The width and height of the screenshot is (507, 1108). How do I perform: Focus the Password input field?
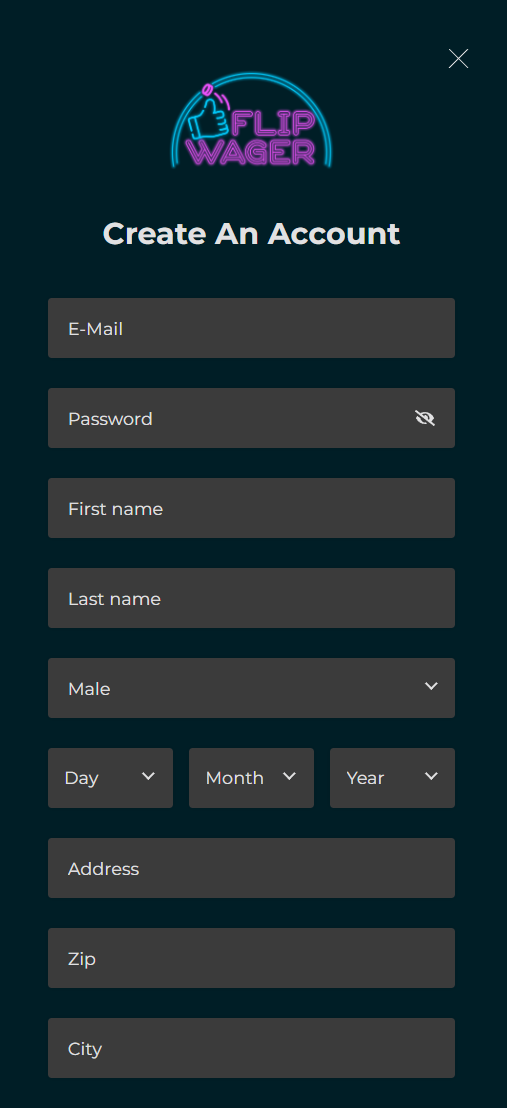point(251,418)
